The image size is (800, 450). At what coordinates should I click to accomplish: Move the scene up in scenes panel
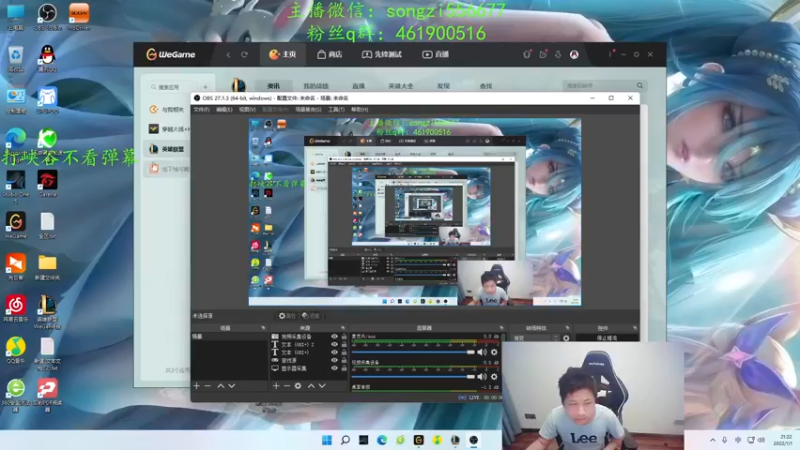tap(220, 386)
